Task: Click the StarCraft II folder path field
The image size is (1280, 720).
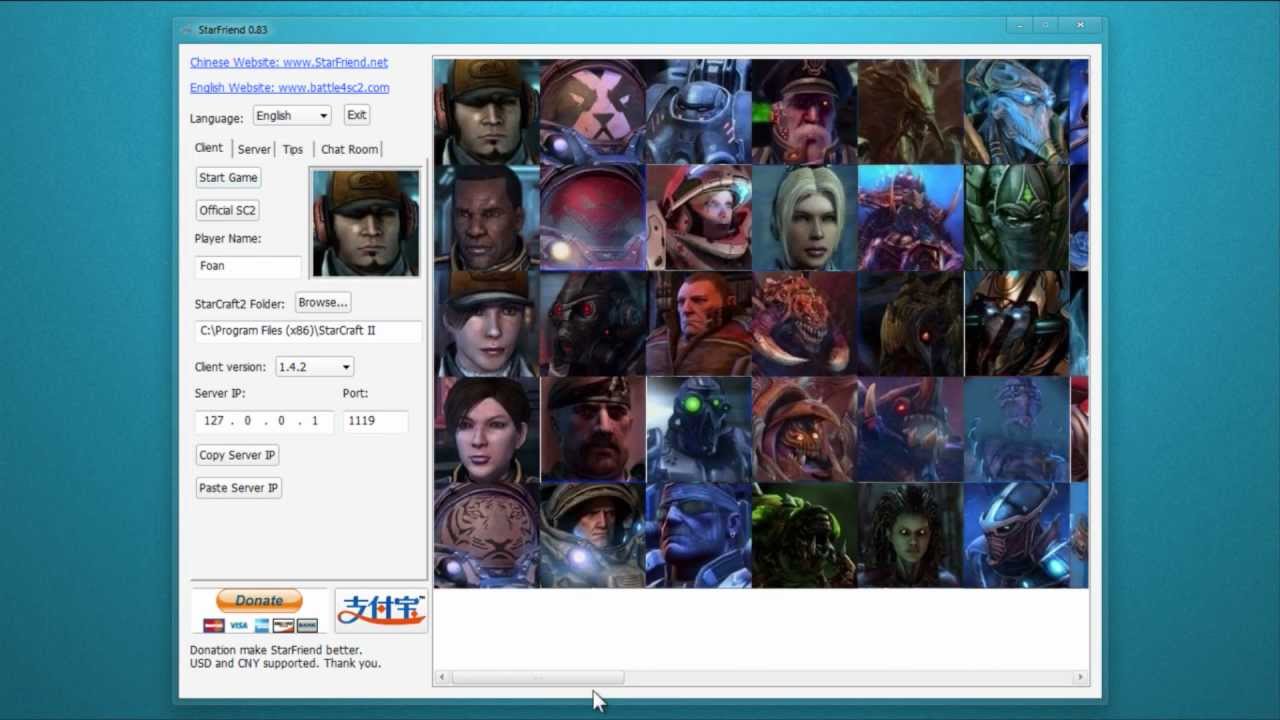Action: click(x=308, y=331)
